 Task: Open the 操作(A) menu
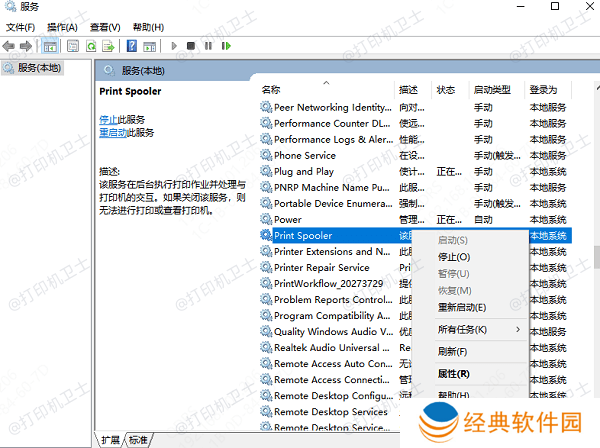pyautogui.click(x=61, y=27)
